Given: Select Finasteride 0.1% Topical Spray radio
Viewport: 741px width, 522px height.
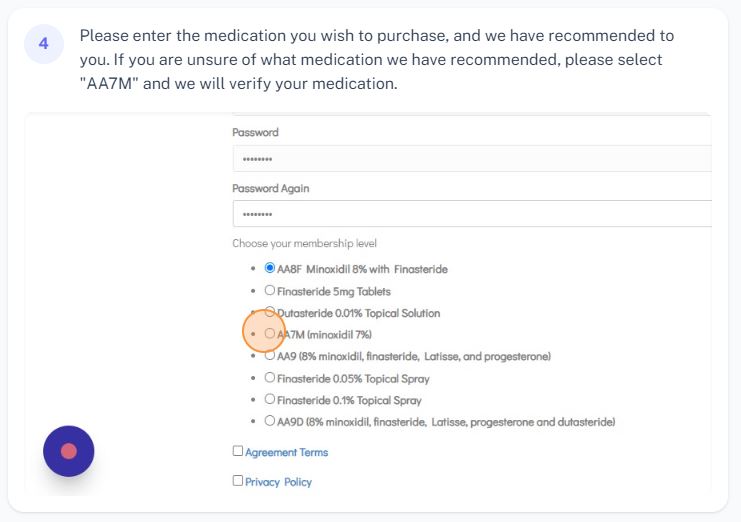Looking at the screenshot, I should (x=270, y=399).
